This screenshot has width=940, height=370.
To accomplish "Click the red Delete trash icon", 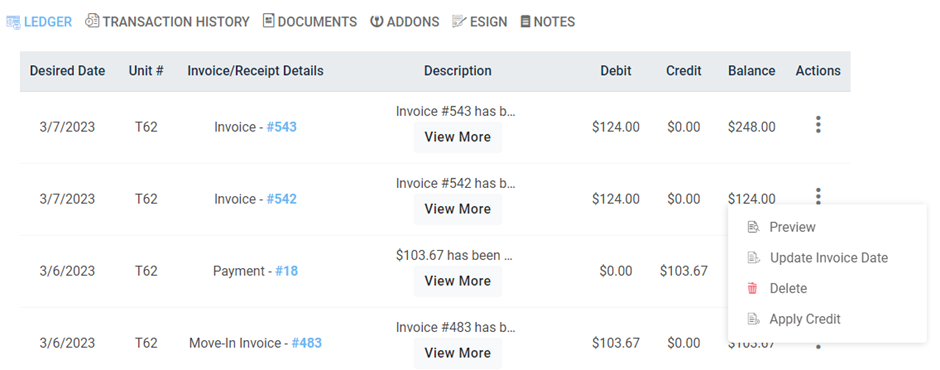I will click(x=752, y=288).
